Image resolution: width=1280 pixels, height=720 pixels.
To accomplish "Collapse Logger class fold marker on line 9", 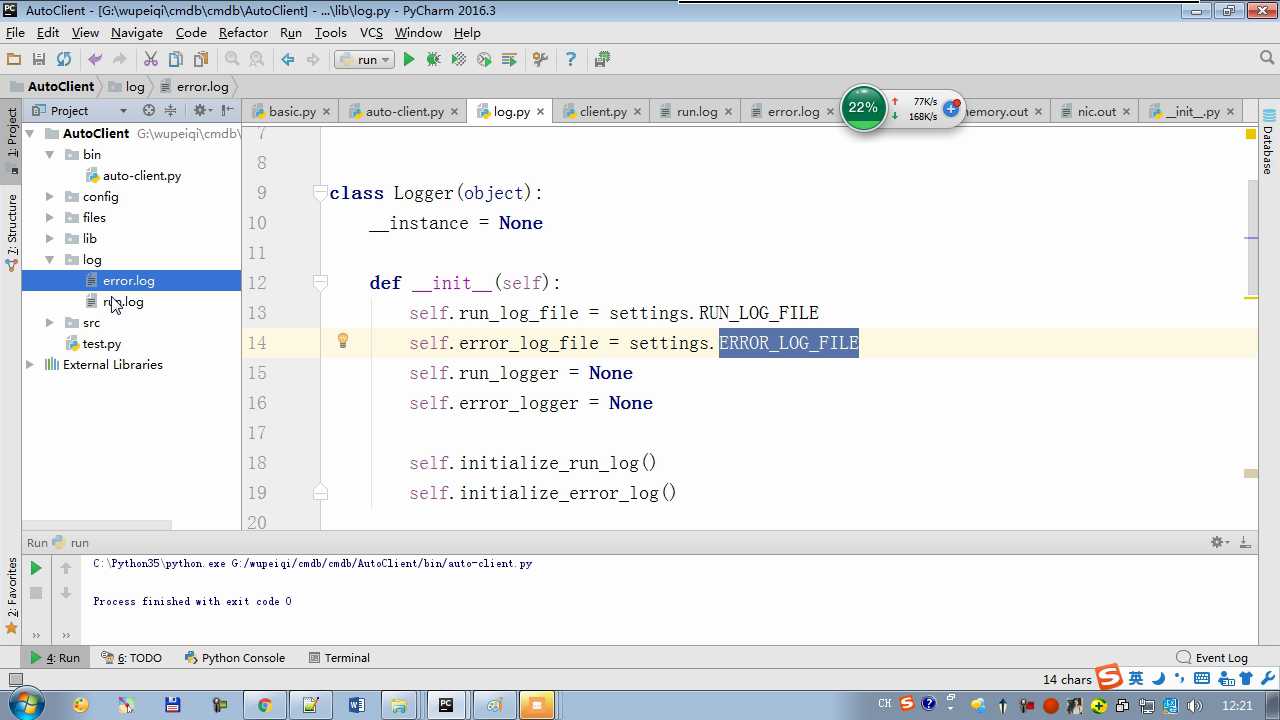I will coord(320,192).
